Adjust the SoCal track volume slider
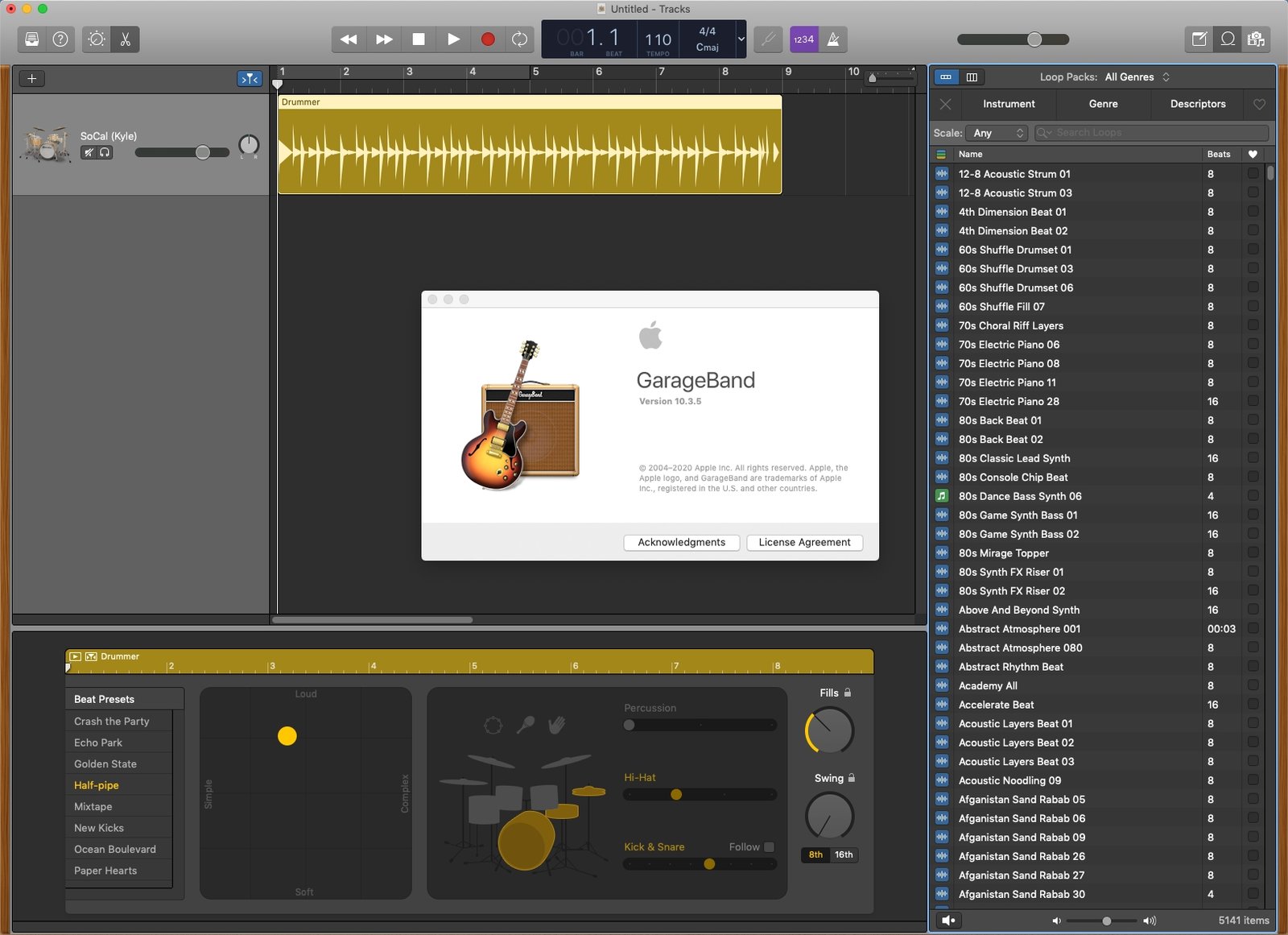The image size is (1288, 935). [203, 152]
